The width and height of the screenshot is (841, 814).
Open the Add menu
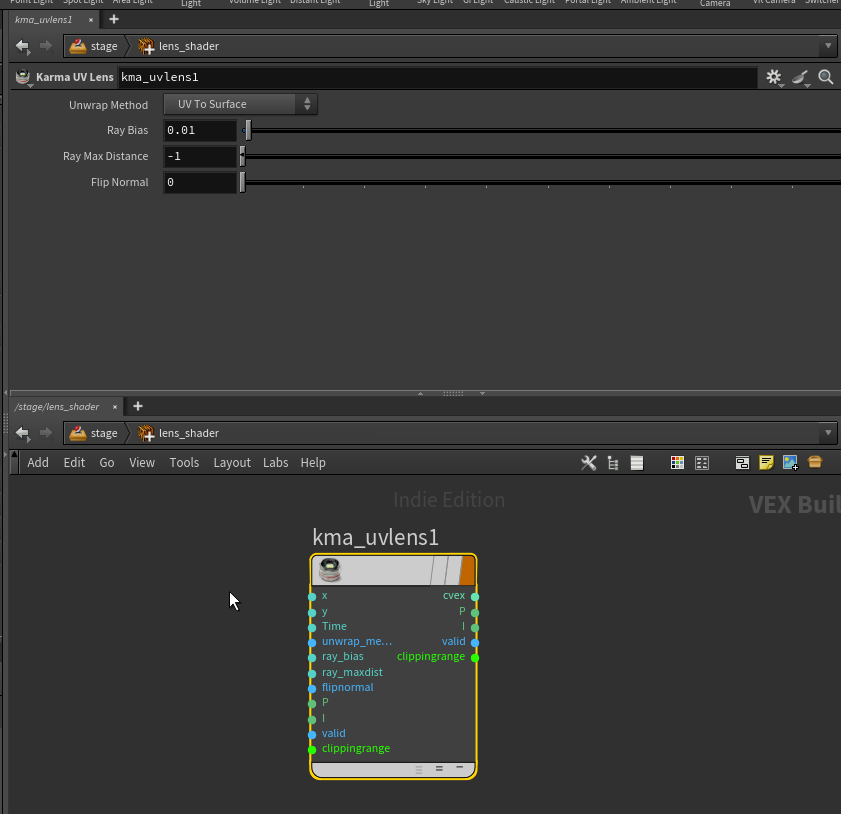coord(38,462)
